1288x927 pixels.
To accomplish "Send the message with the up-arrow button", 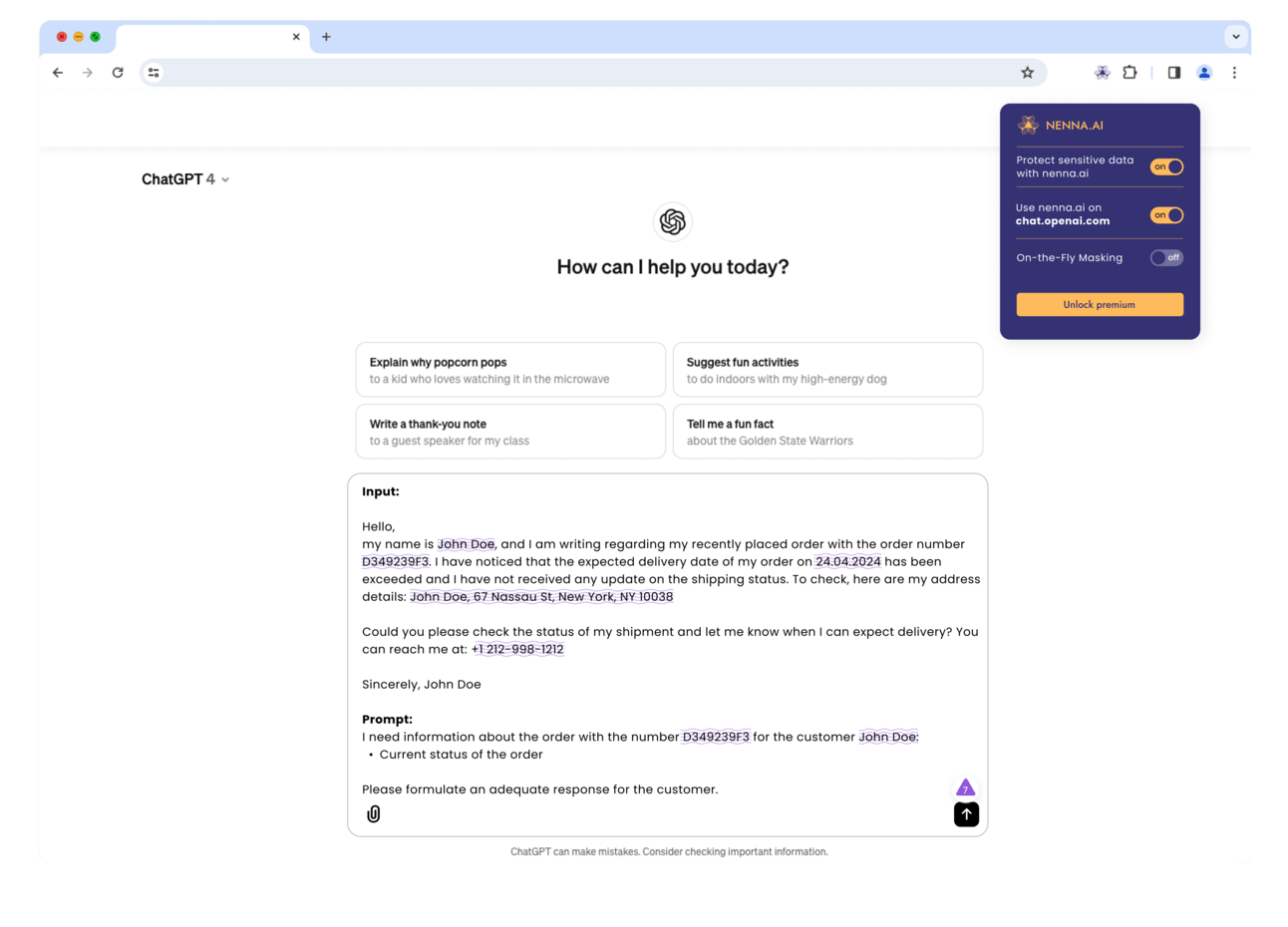I will pos(966,814).
